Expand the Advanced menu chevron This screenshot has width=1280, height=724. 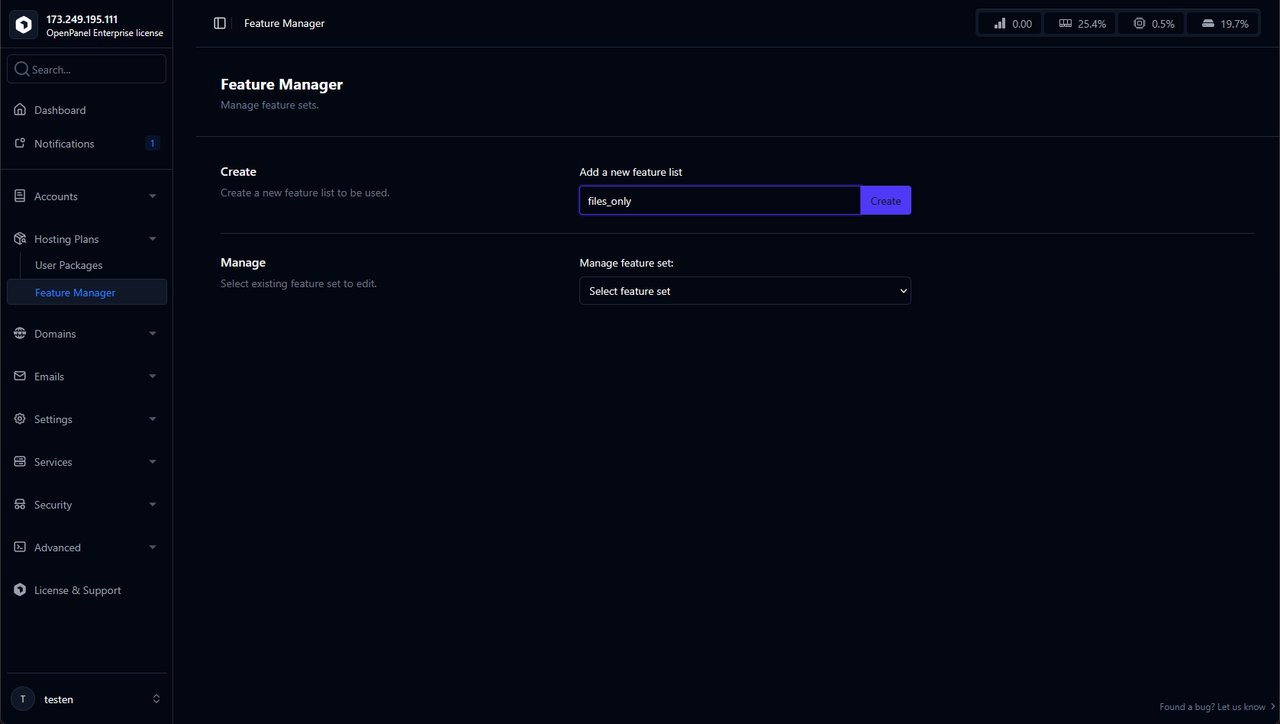pyautogui.click(x=153, y=548)
